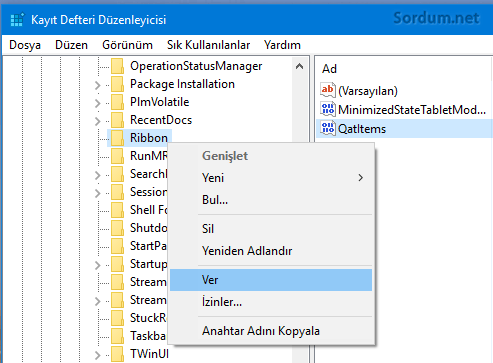The width and height of the screenshot is (493, 363).
Task: Click the RecentDocs folder icon
Action: [x=117, y=120]
